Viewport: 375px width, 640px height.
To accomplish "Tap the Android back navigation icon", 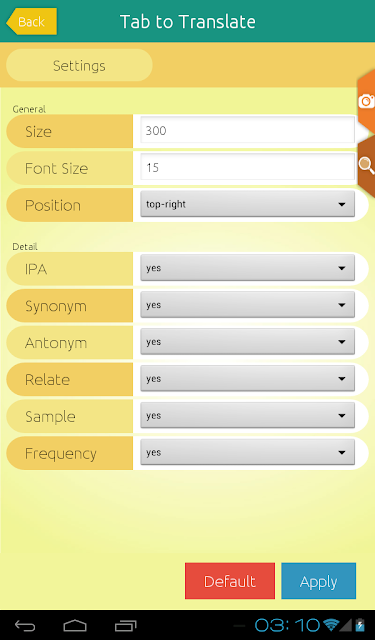I will (25, 625).
